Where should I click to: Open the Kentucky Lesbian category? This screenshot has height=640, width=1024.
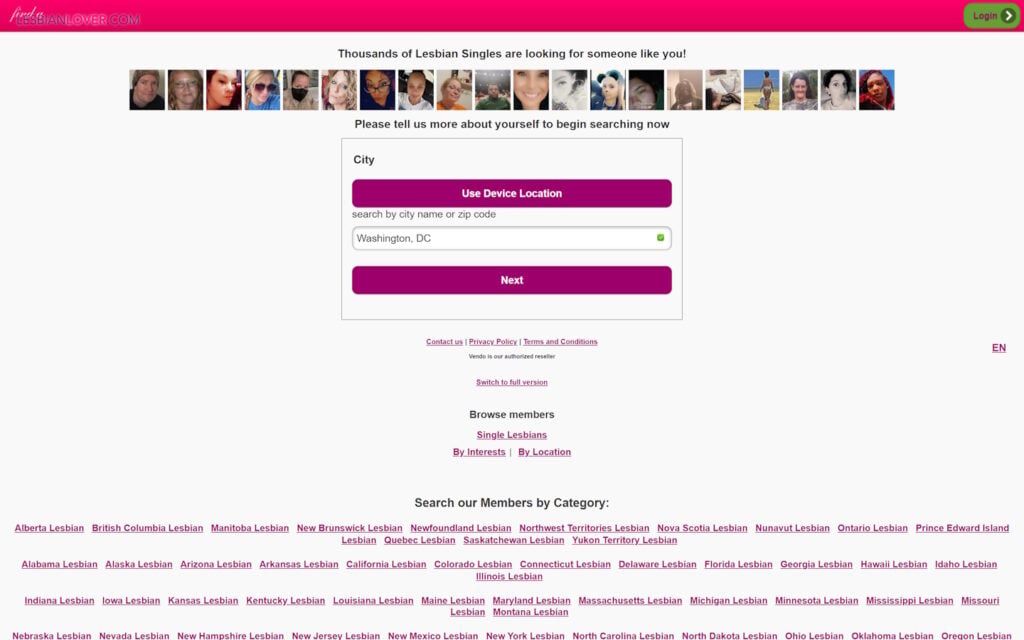click(285, 601)
